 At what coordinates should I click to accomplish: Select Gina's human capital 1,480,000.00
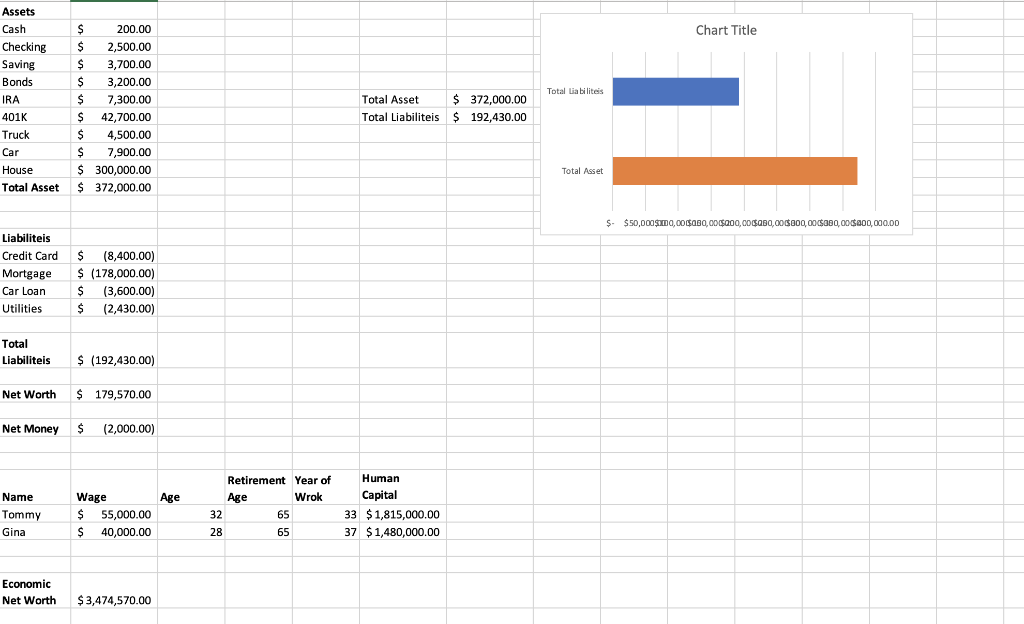pyautogui.click(x=403, y=532)
